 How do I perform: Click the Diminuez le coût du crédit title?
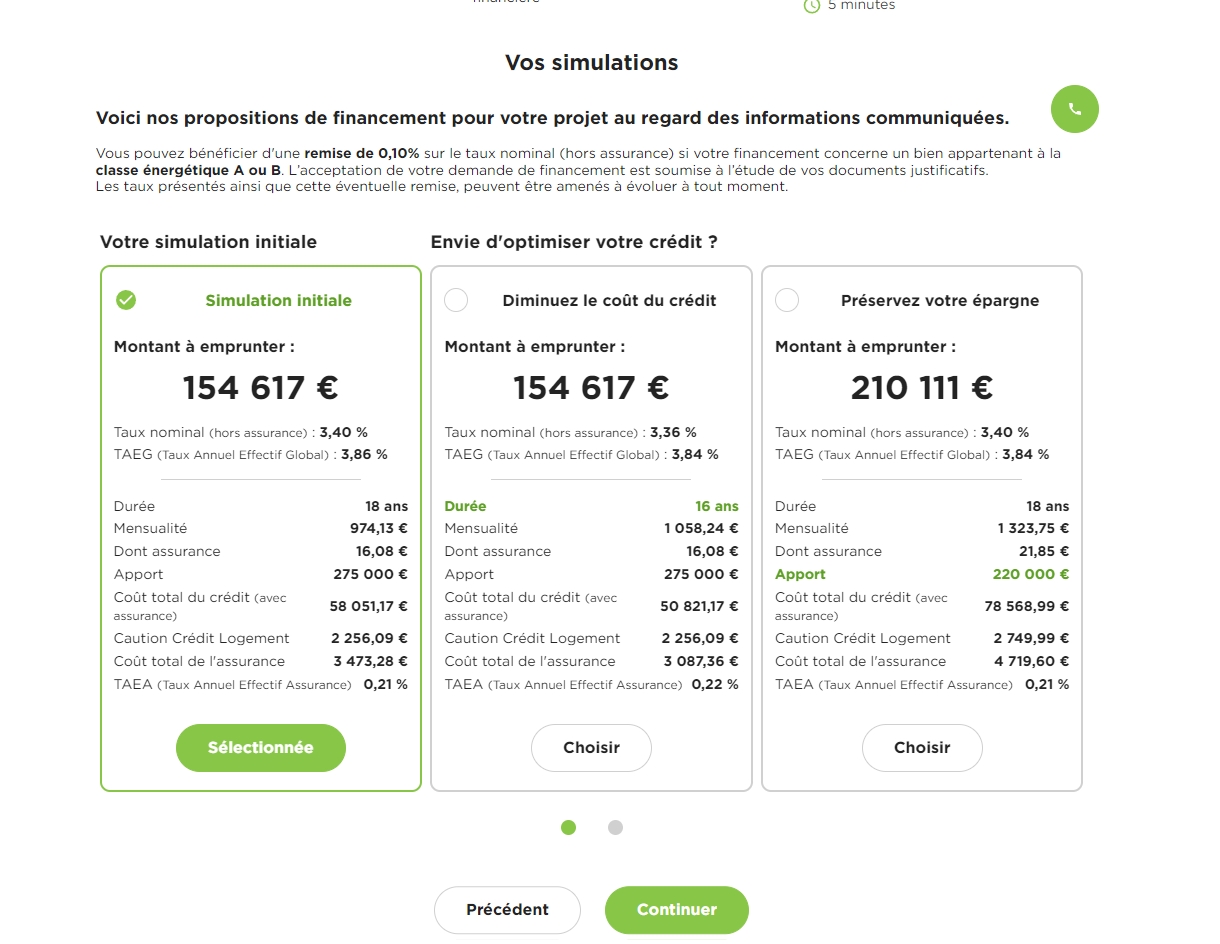click(x=609, y=300)
